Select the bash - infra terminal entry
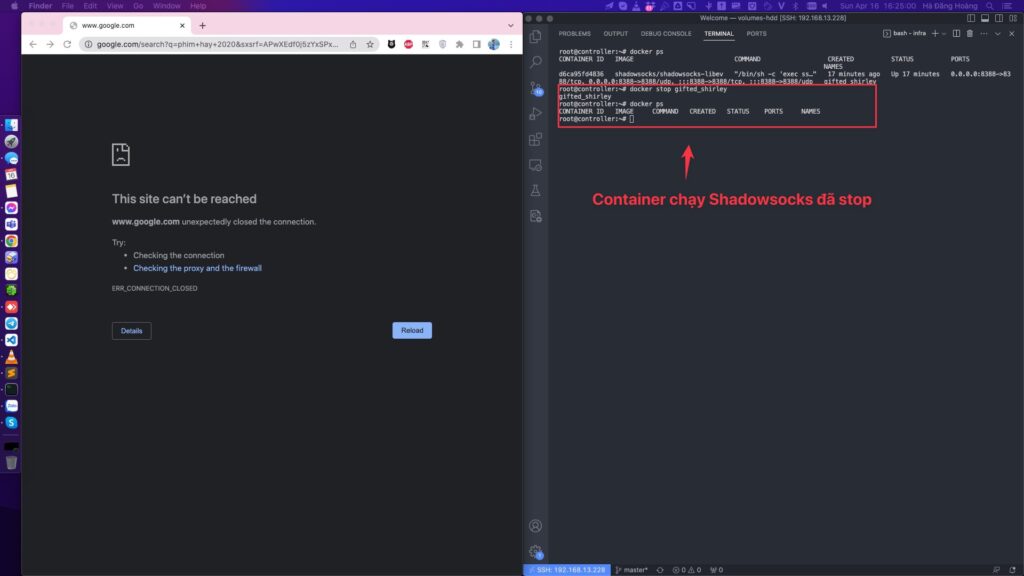This screenshot has width=1024, height=576. tap(904, 33)
